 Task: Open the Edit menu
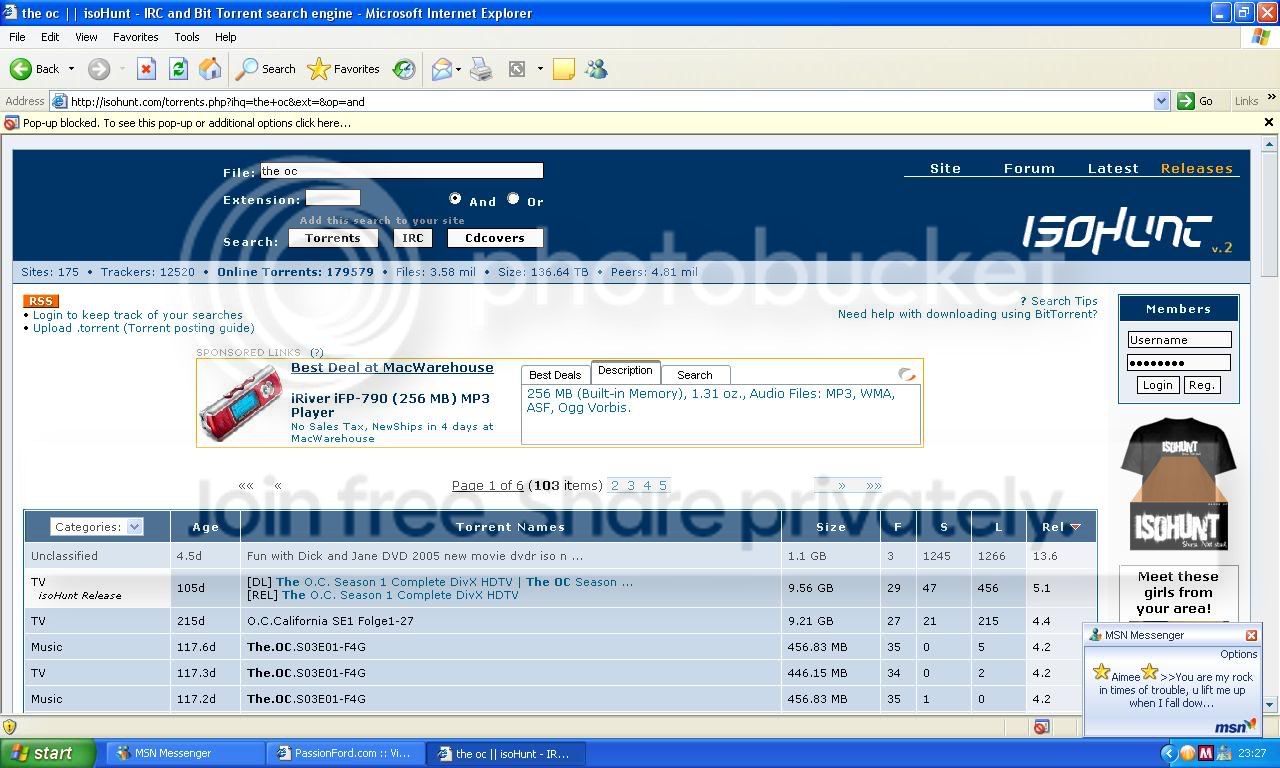tap(50, 37)
